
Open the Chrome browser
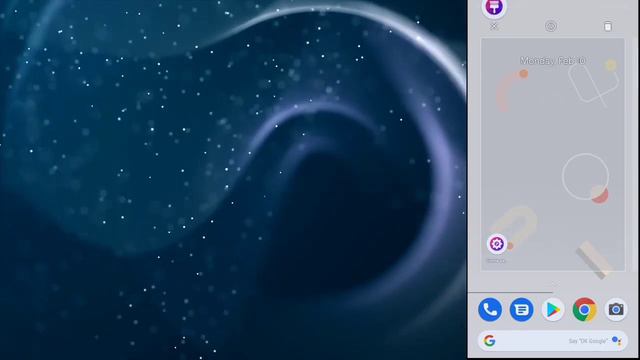click(584, 310)
